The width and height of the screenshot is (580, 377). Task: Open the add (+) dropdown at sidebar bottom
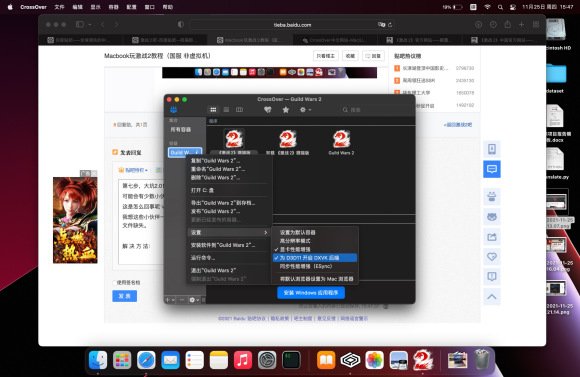170,300
